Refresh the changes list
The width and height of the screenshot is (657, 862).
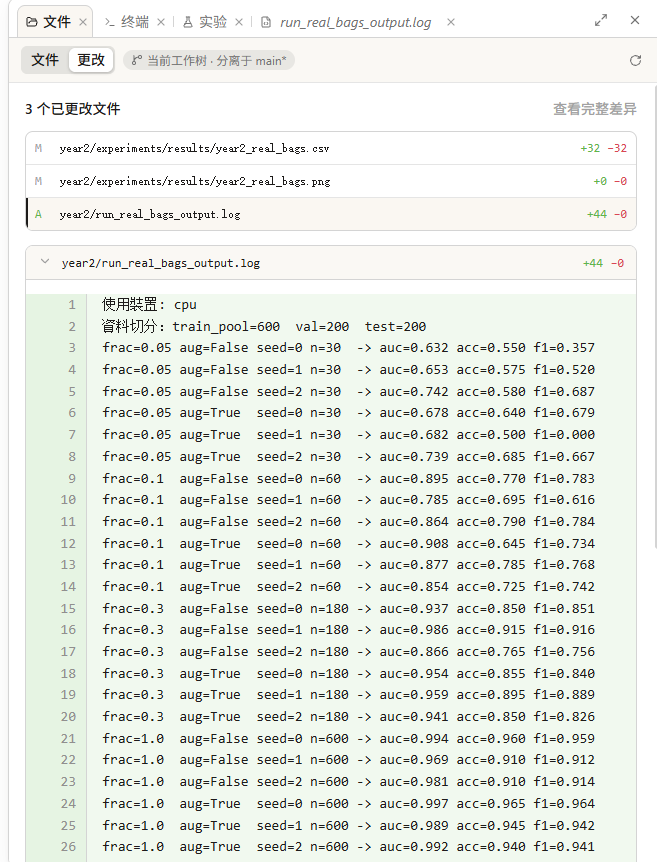tap(636, 60)
